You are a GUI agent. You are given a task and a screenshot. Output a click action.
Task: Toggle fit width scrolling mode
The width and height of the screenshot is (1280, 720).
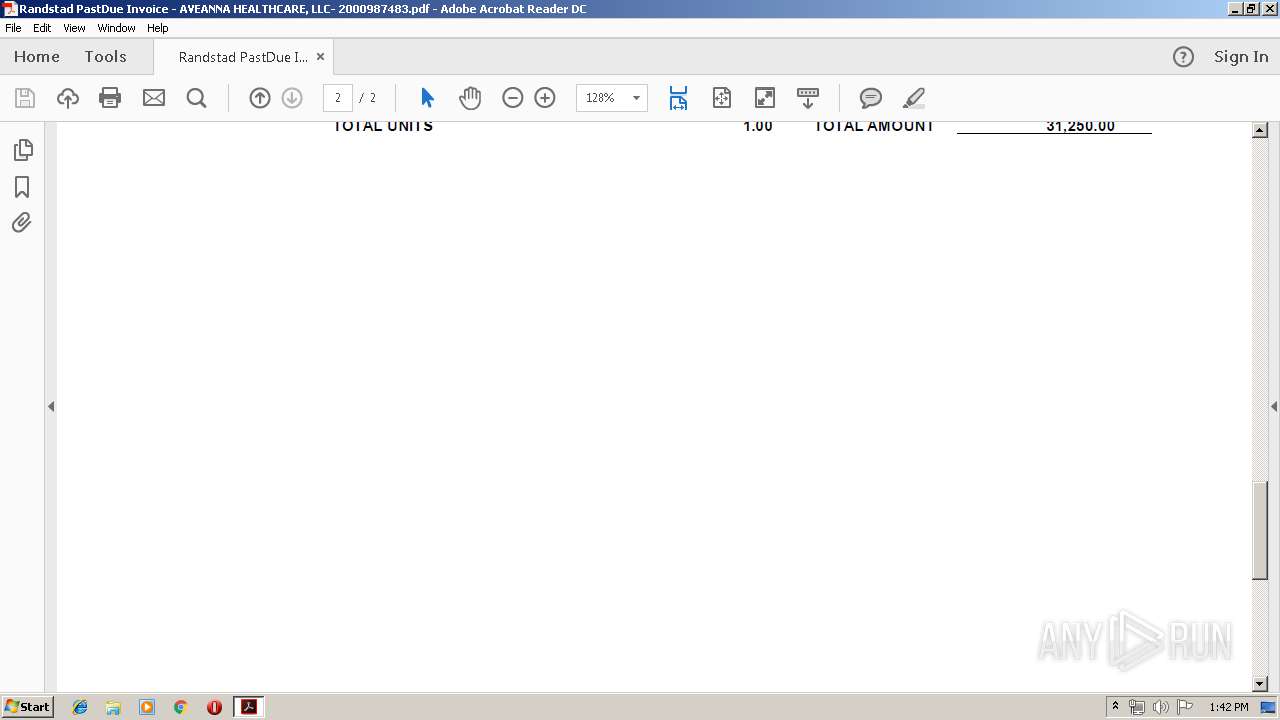pos(678,98)
